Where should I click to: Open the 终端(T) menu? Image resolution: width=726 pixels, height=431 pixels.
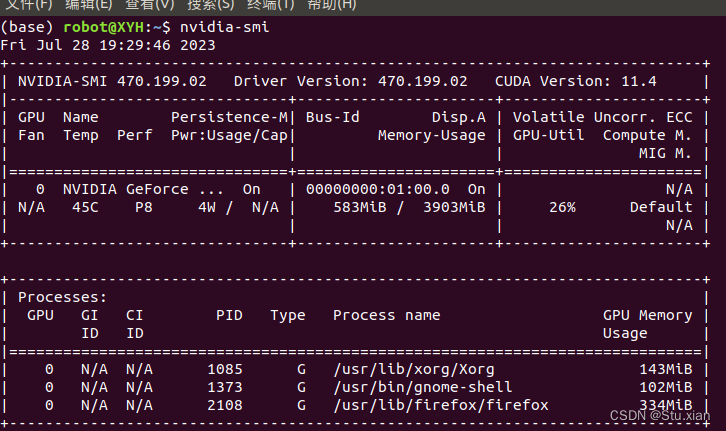(x=270, y=5)
